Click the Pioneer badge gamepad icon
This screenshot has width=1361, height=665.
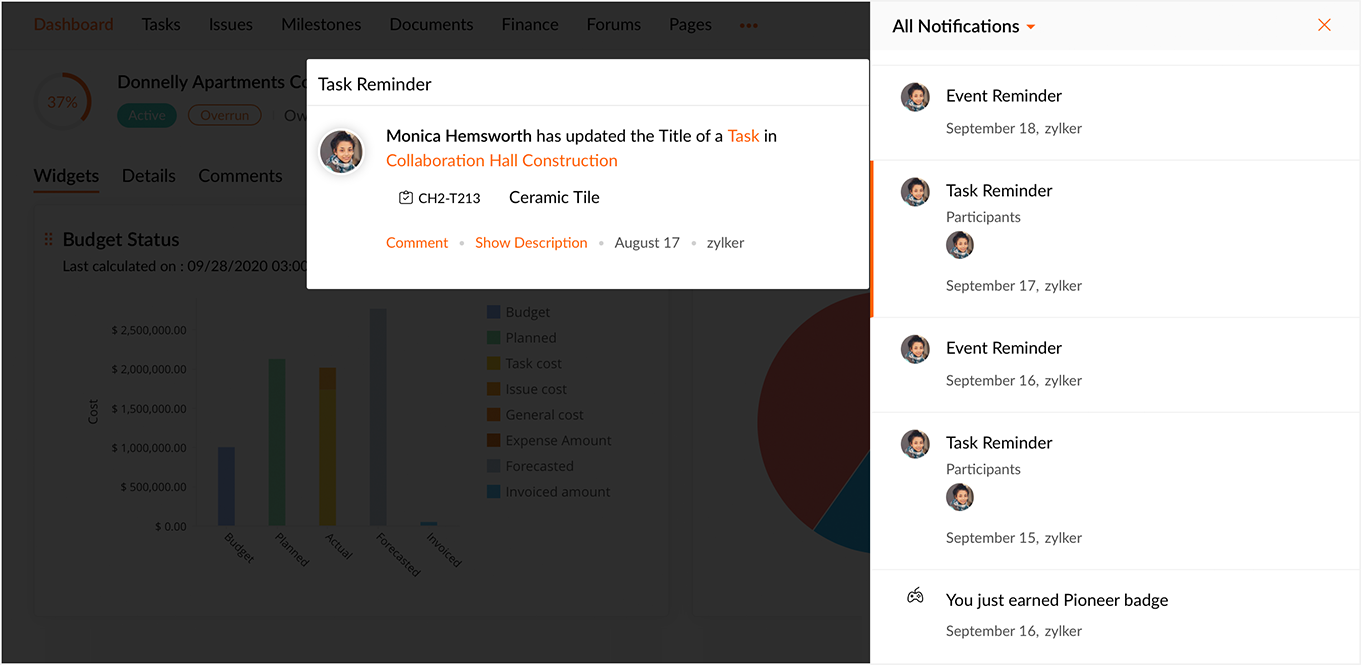915,597
